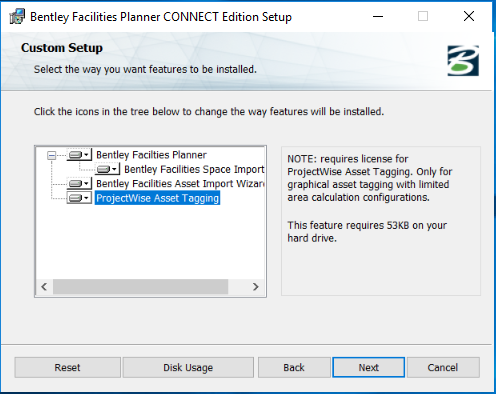The height and width of the screenshot is (394, 496).
Task: Collapse the Bentley Facilties Planner tree node
Action: (x=51, y=155)
